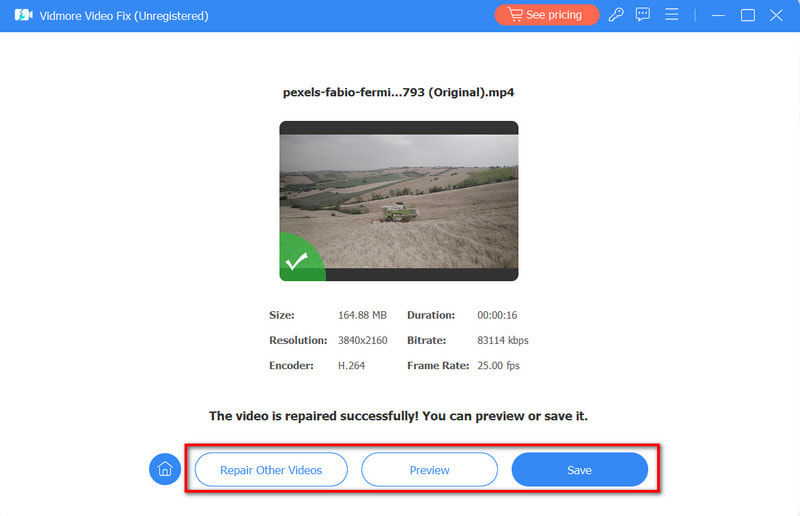
Task: Click the Home icon button
Action: [165, 469]
